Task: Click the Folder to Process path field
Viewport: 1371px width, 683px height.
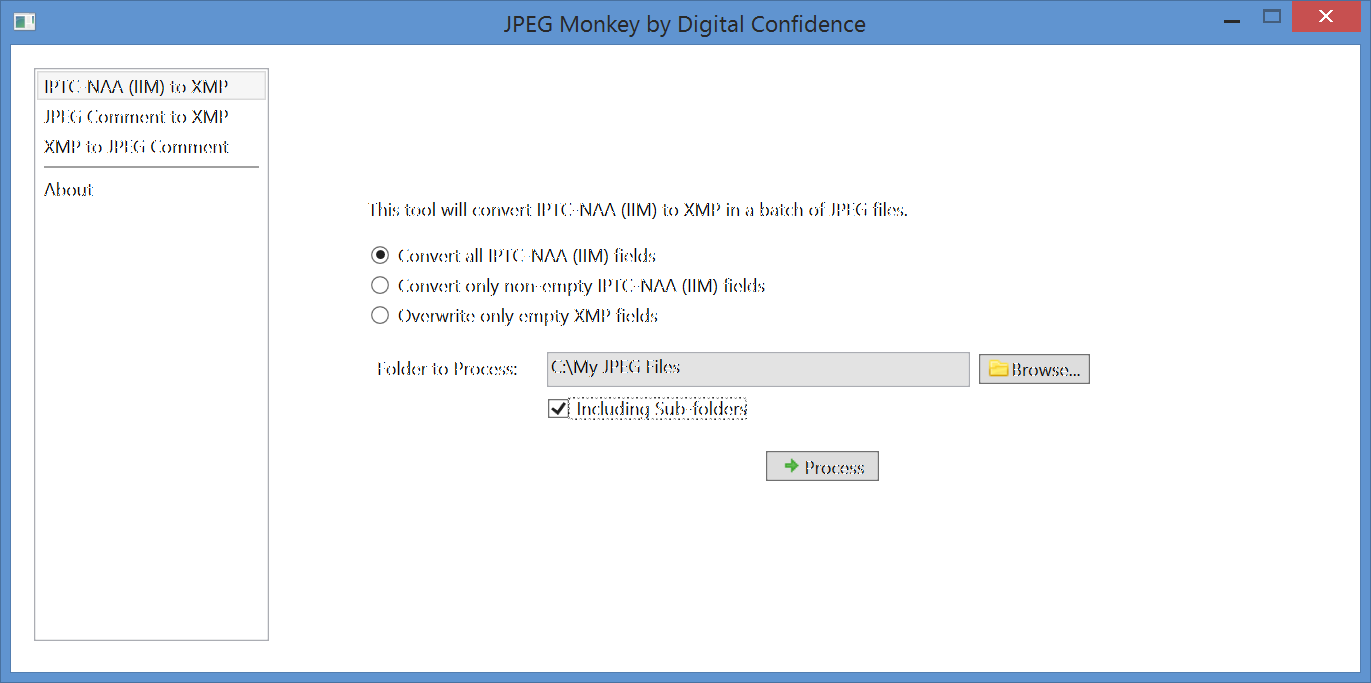Action: [x=758, y=369]
